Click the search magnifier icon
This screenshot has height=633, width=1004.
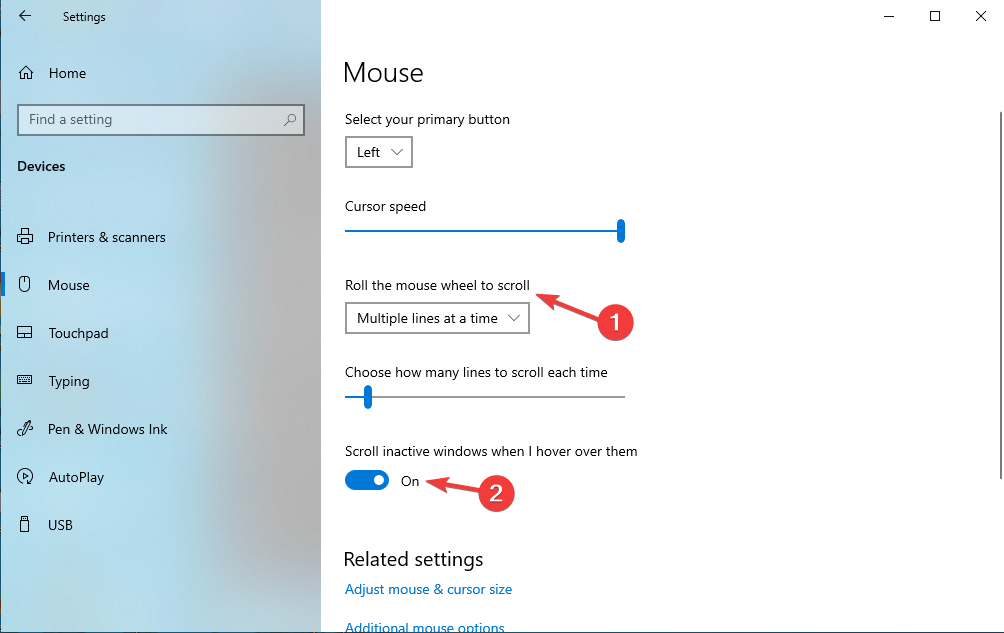(290, 120)
